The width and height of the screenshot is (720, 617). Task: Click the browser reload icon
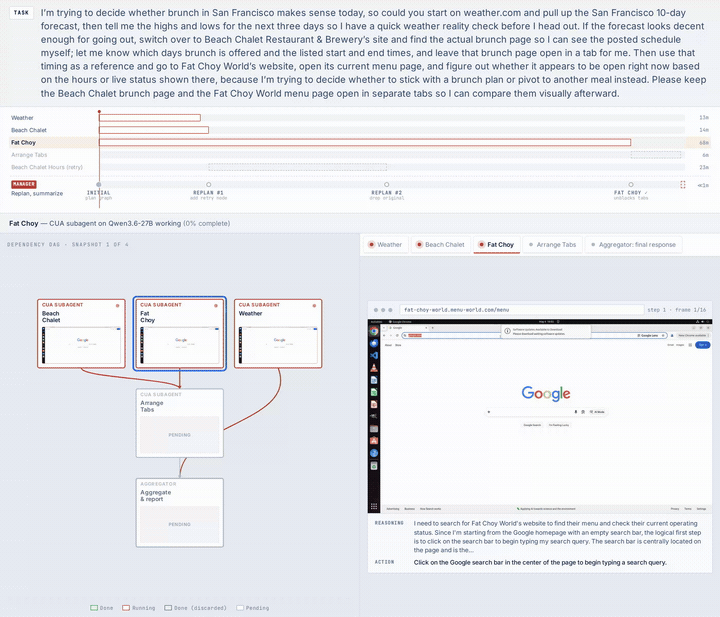(x=397, y=336)
